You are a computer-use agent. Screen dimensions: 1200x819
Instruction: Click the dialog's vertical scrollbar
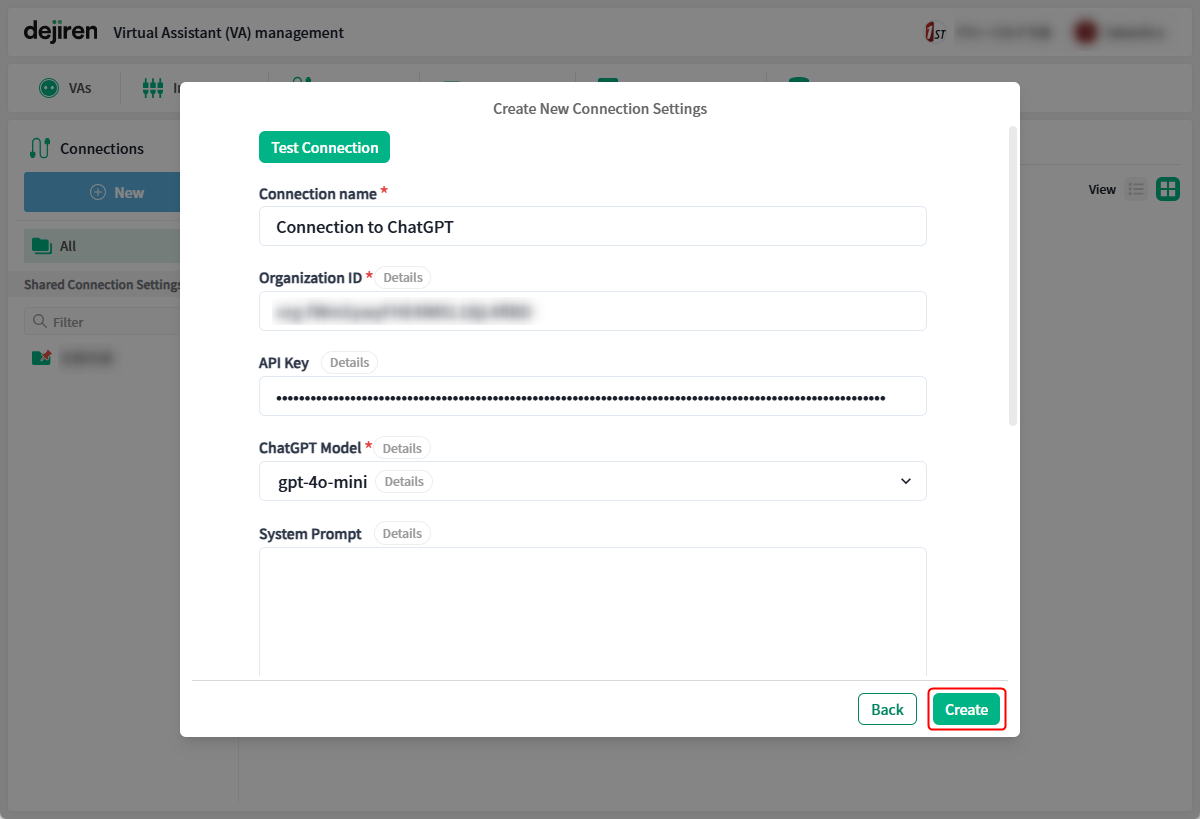[x=1013, y=275]
